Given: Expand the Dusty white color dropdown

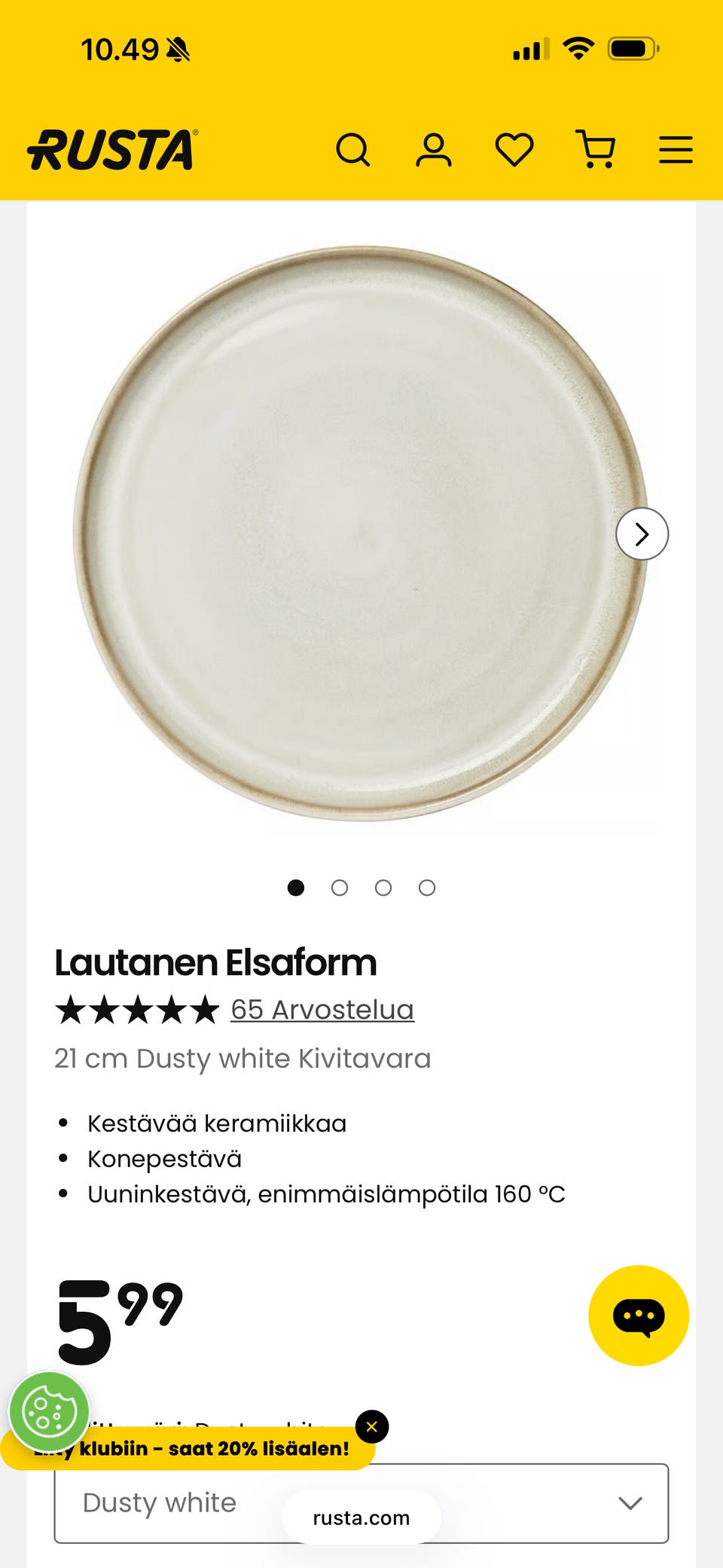Looking at the screenshot, I should point(361,1503).
